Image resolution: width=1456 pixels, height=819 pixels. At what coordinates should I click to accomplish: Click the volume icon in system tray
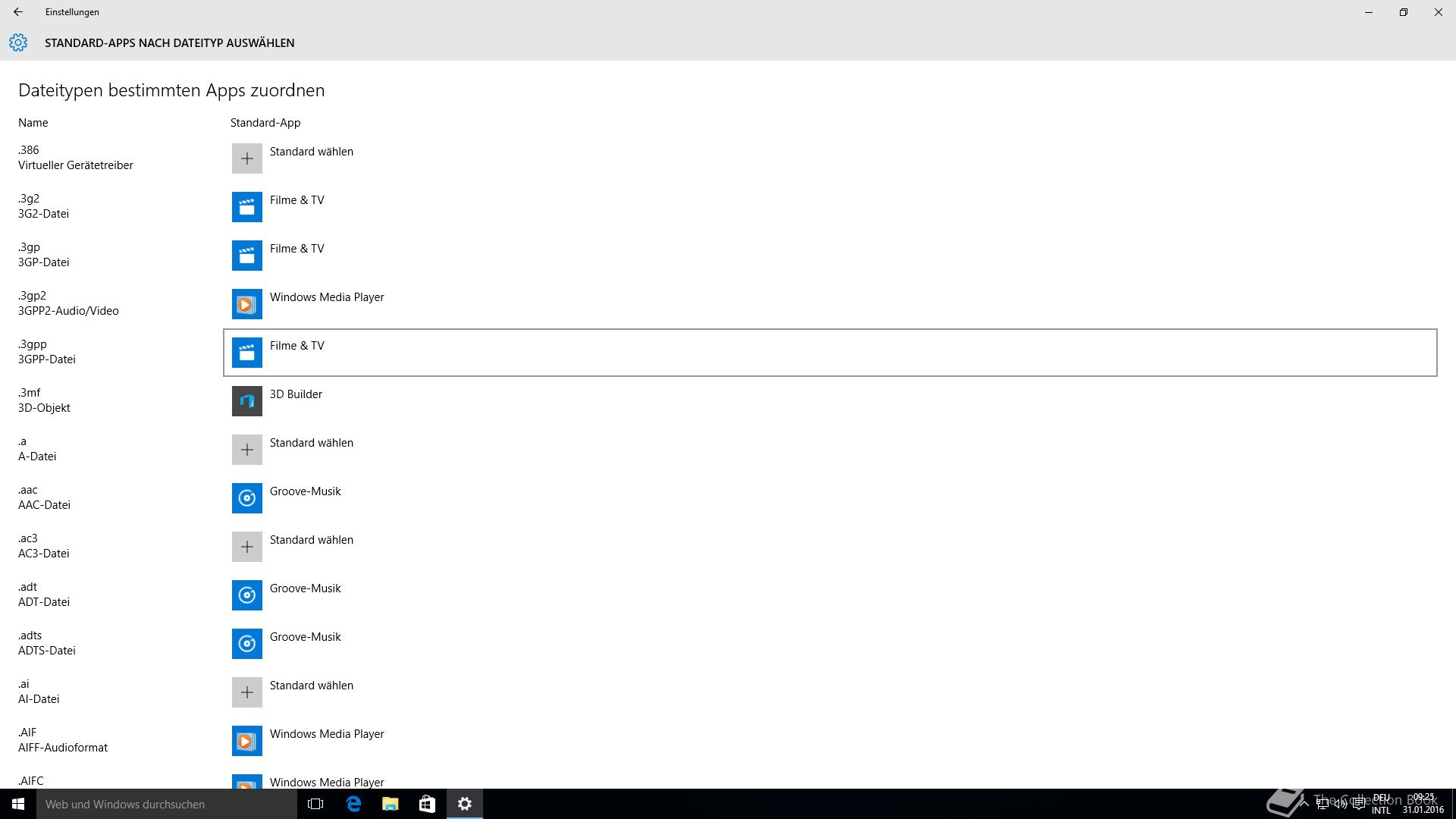tap(1341, 804)
